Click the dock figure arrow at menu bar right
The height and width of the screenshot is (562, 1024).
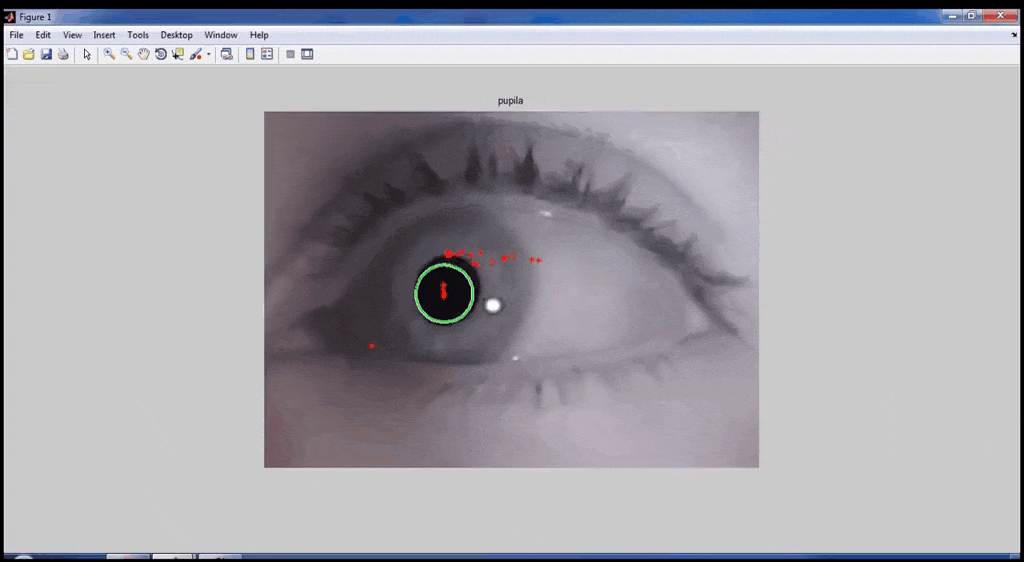coord(1014,35)
